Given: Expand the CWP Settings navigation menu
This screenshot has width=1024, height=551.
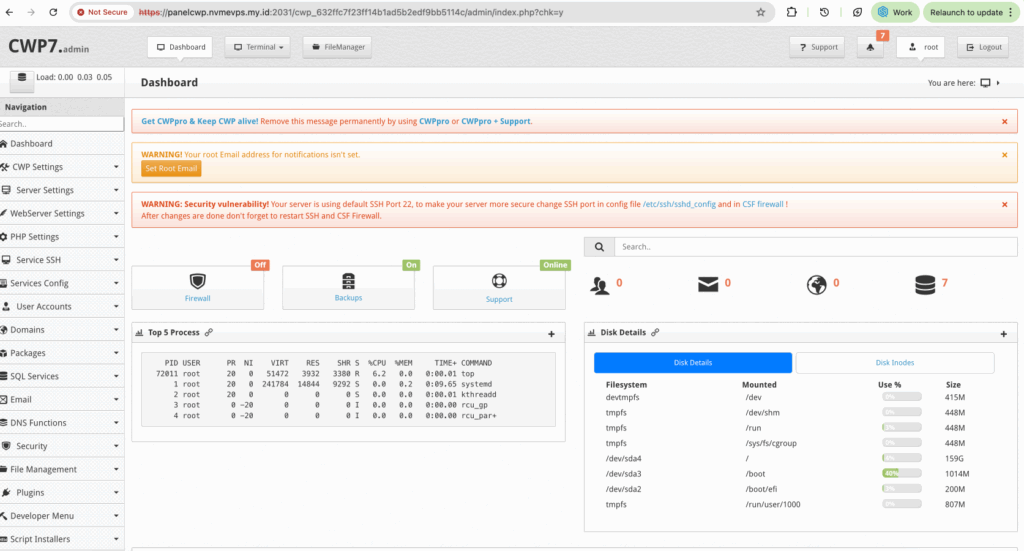Looking at the screenshot, I should tap(62, 167).
